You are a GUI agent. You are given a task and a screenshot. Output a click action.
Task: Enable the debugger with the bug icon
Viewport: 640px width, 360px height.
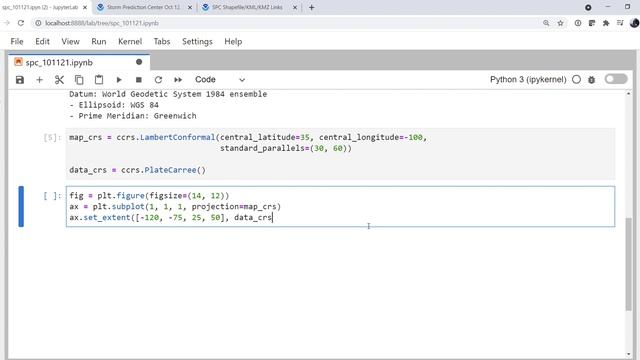click(x=591, y=80)
